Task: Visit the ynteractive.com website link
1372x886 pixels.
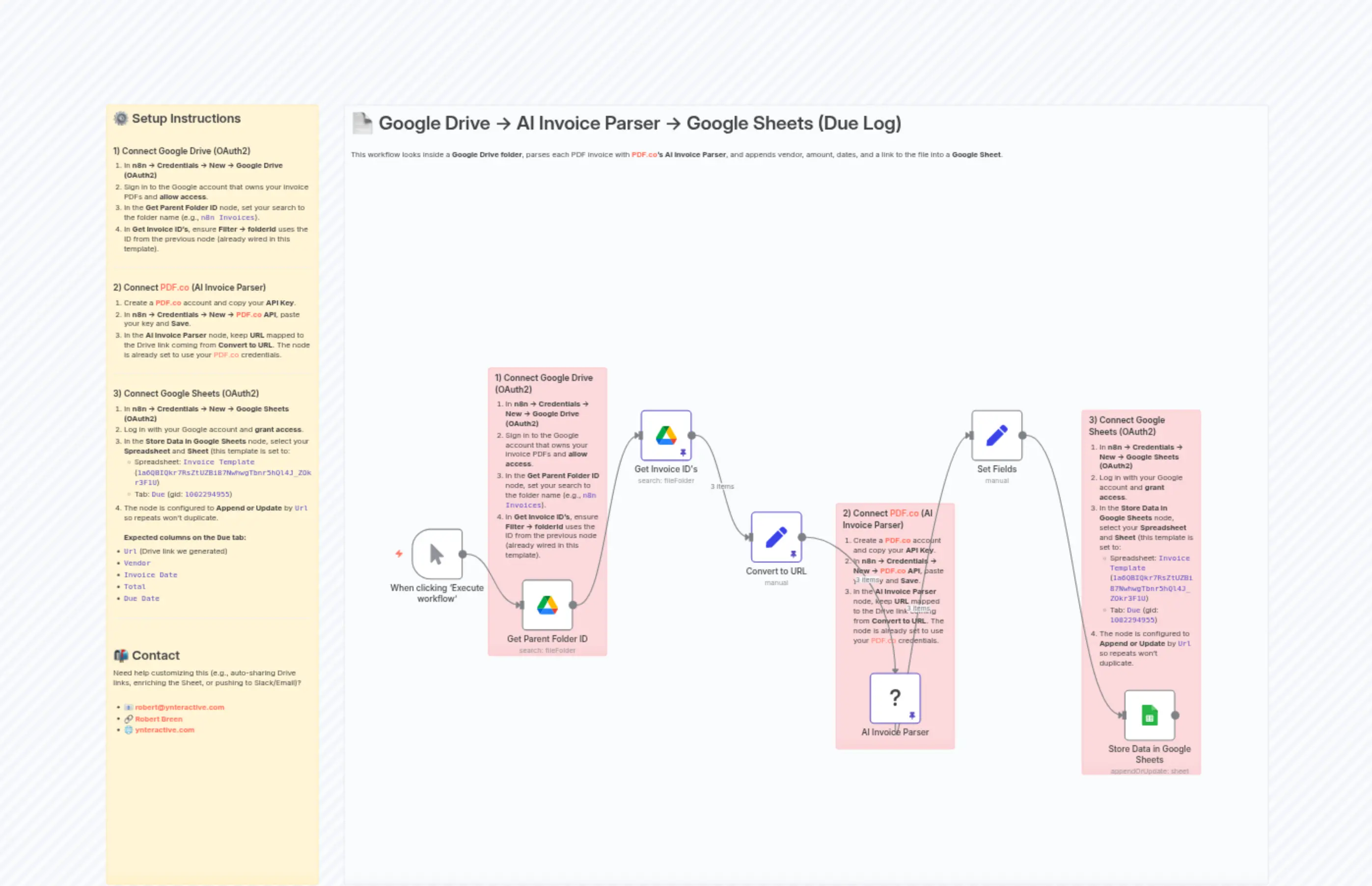Action: click(165, 729)
